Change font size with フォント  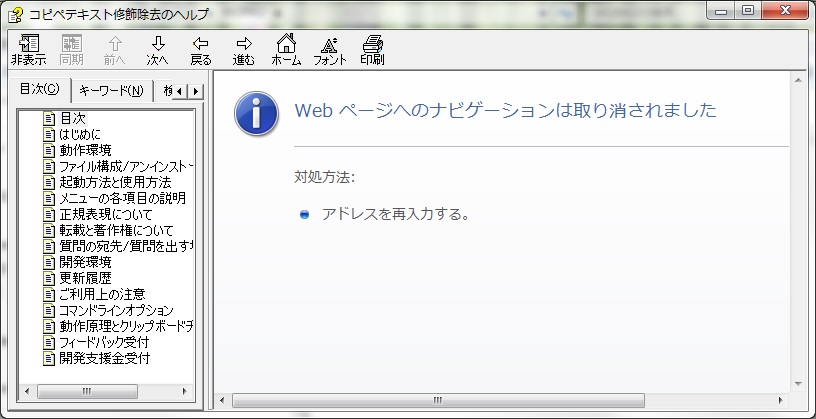coord(329,50)
